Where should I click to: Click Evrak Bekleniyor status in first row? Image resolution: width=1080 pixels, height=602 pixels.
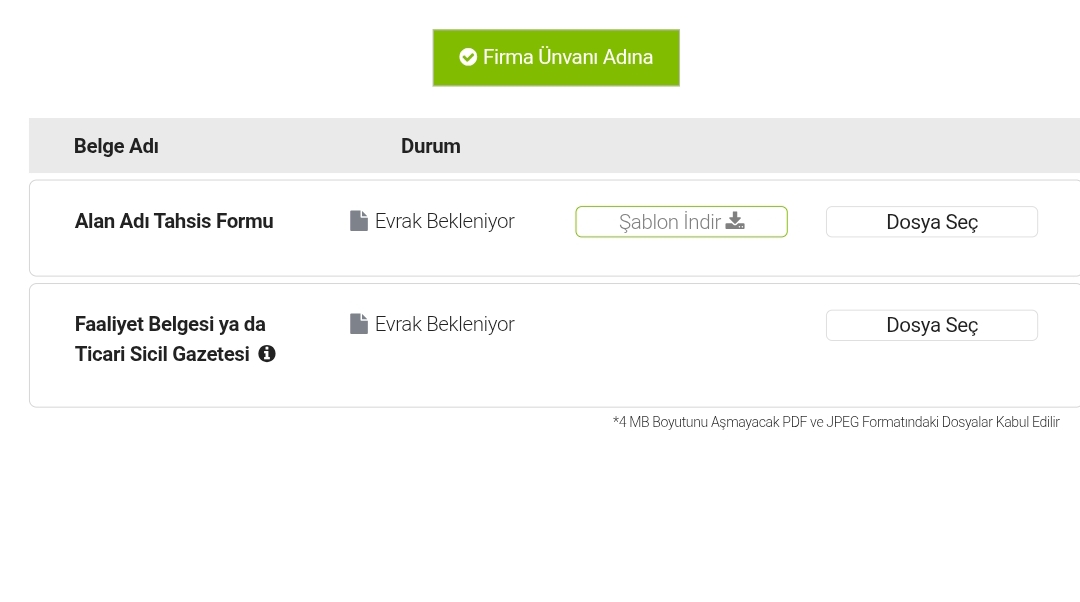[x=444, y=221]
